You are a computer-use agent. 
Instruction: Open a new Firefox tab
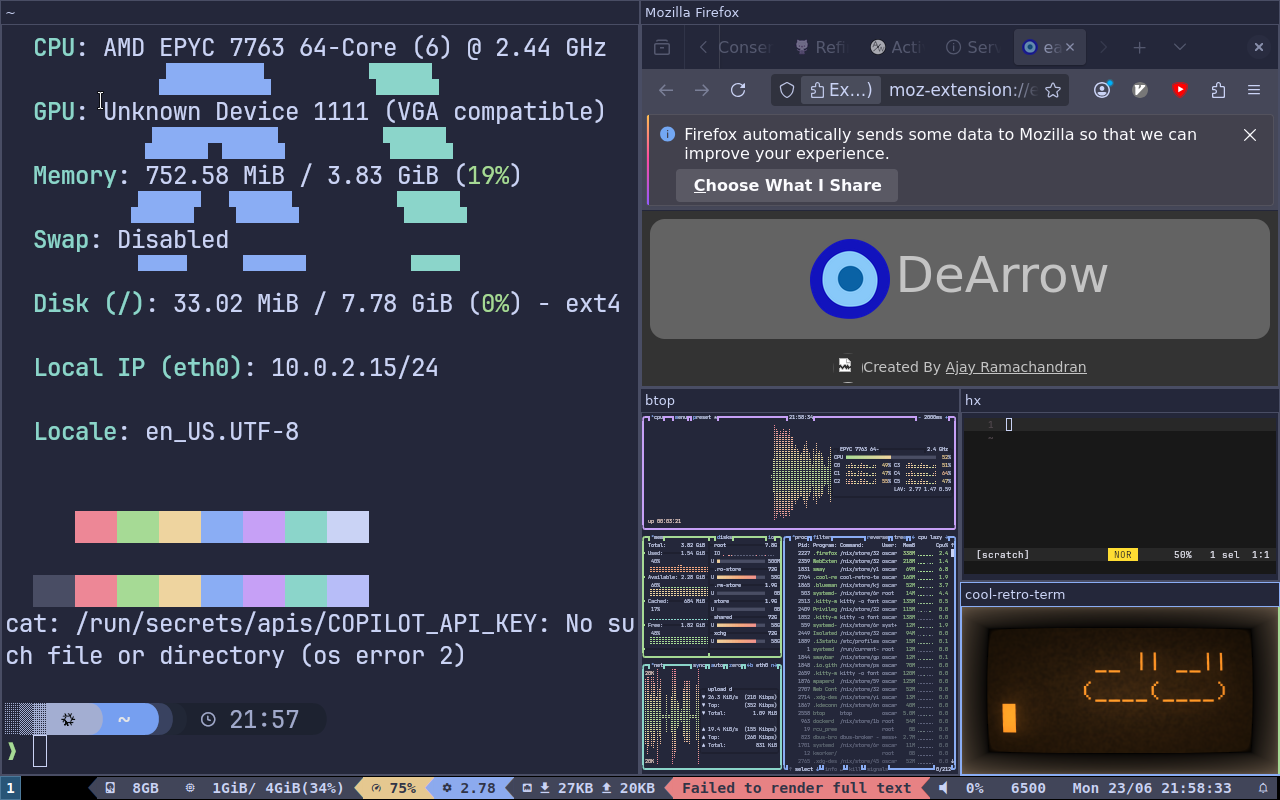pos(1139,47)
